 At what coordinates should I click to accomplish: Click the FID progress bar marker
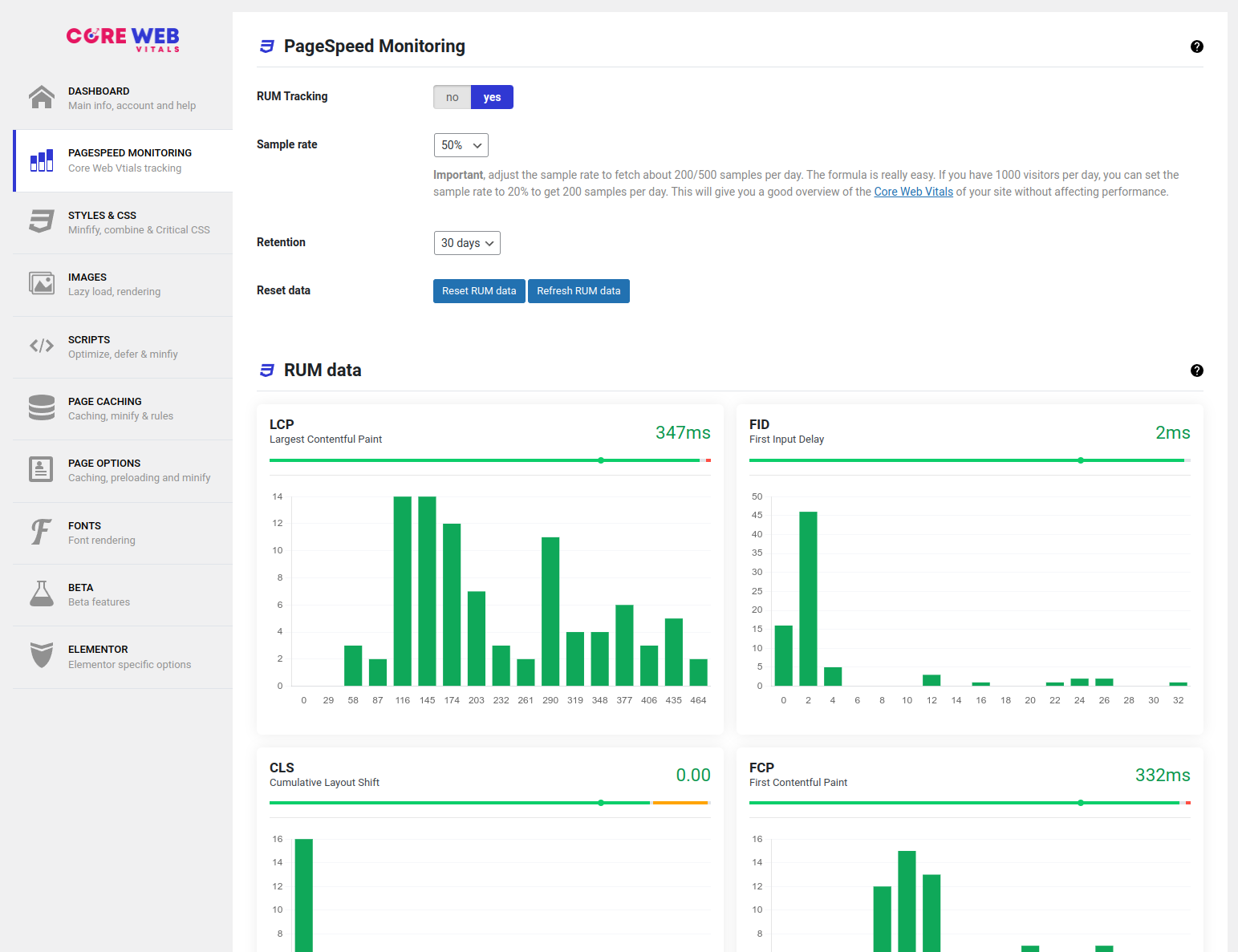pos(1081,460)
